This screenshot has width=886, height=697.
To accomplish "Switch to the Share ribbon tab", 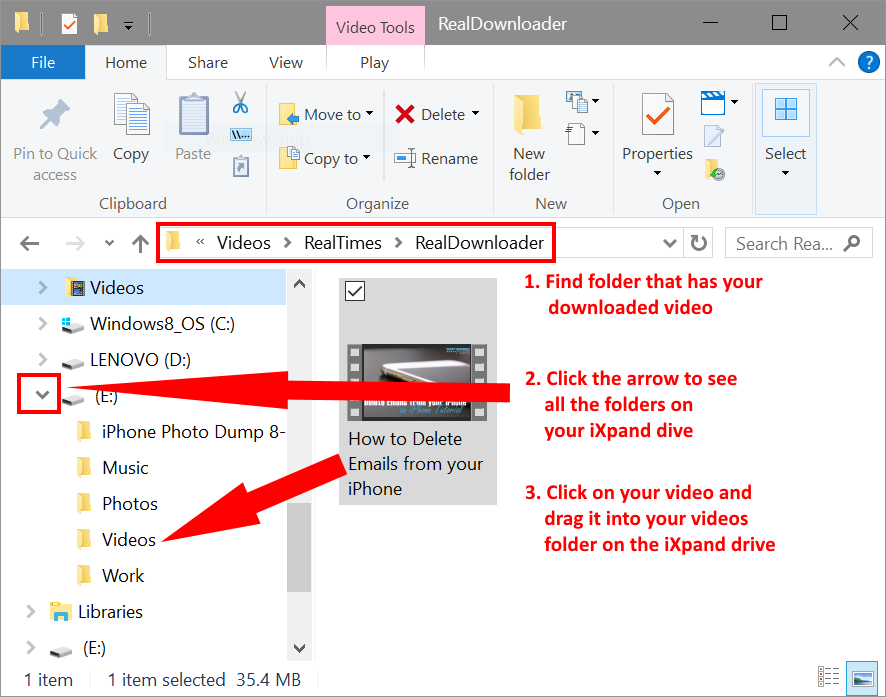I will click(x=208, y=63).
